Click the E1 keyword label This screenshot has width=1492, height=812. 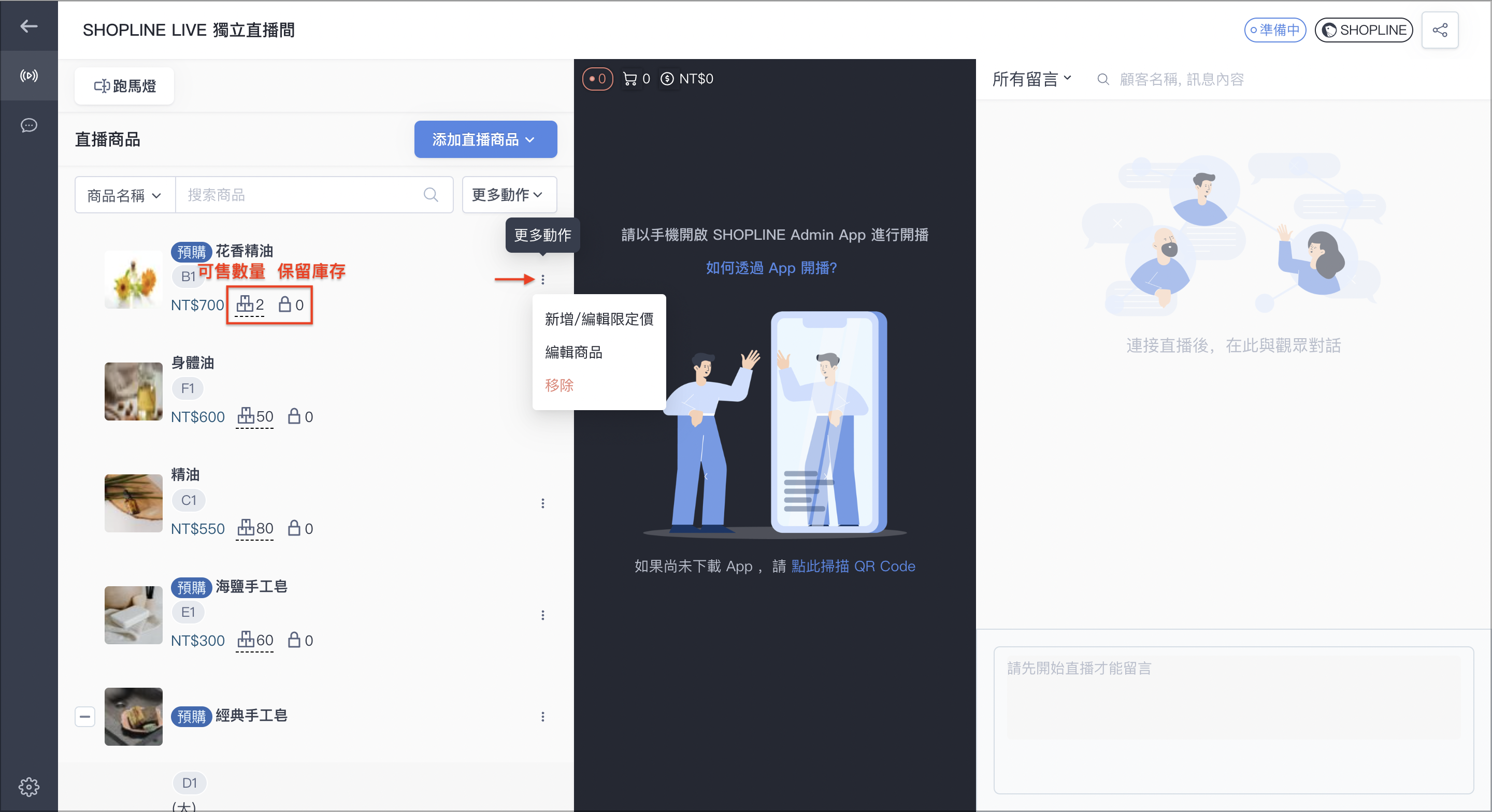(188, 612)
